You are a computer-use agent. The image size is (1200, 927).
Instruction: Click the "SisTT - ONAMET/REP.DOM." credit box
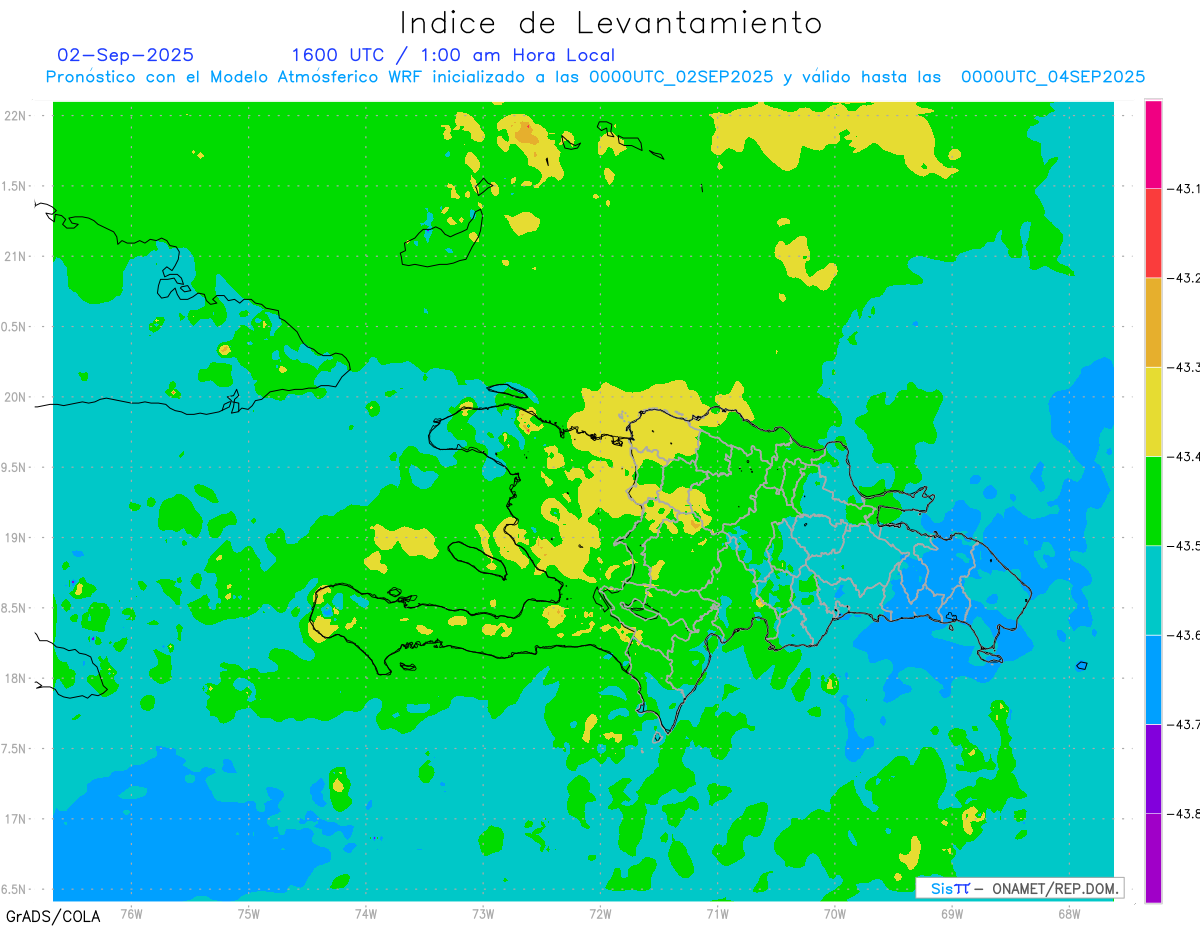click(1019, 888)
